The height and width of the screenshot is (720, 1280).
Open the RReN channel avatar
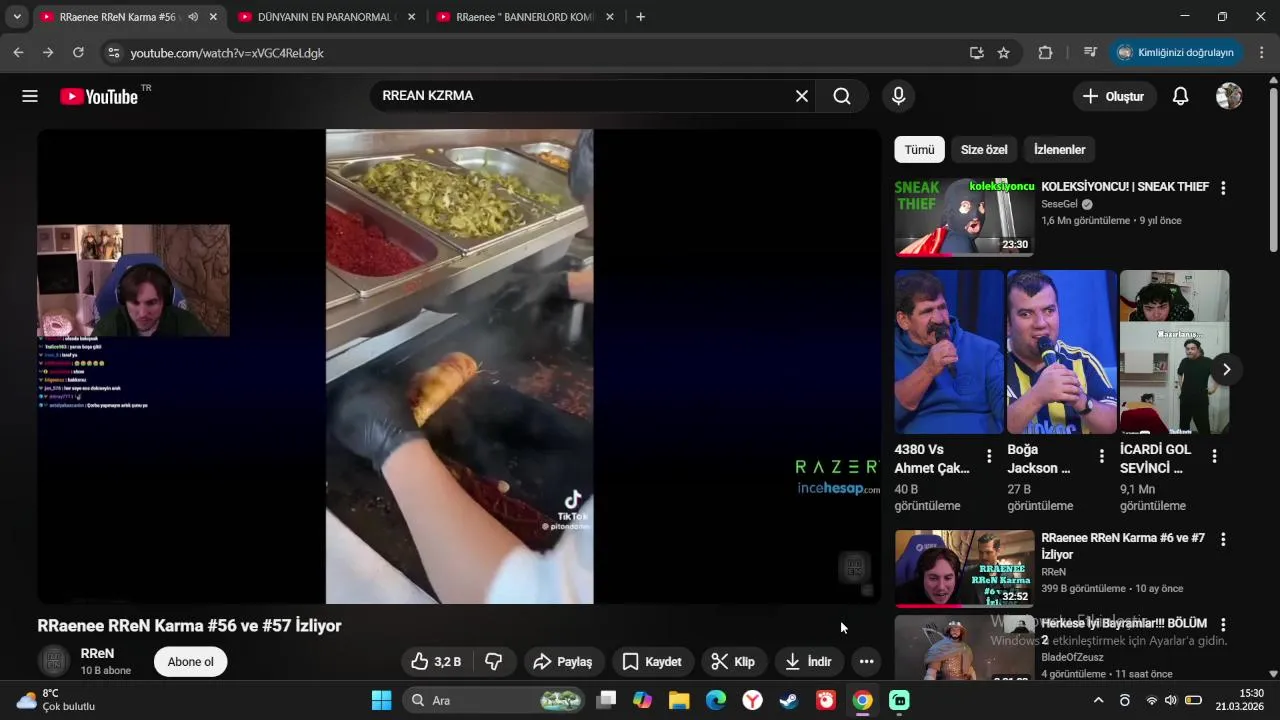pyautogui.click(x=54, y=661)
